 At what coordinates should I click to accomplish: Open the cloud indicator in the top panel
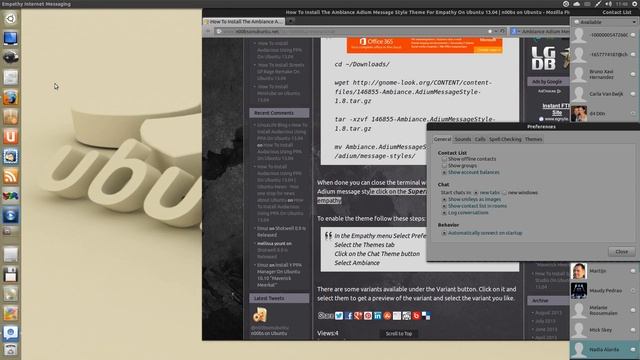(576, 4)
